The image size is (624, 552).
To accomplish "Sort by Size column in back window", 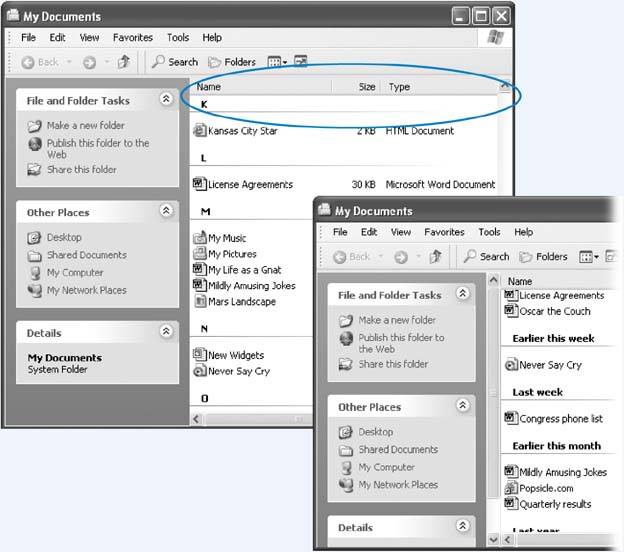I will (356, 86).
